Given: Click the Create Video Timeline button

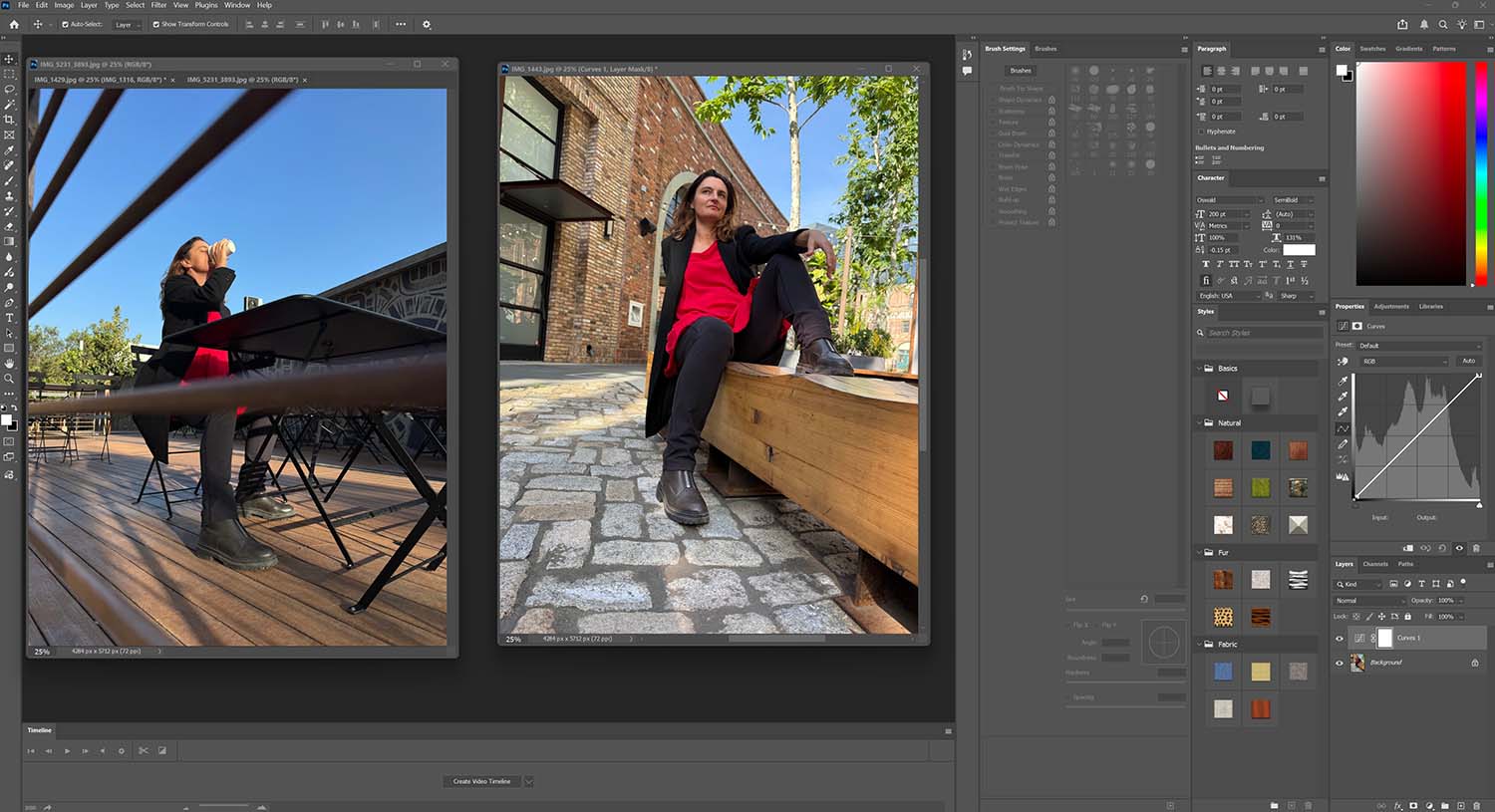Looking at the screenshot, I should coord(481,781).
